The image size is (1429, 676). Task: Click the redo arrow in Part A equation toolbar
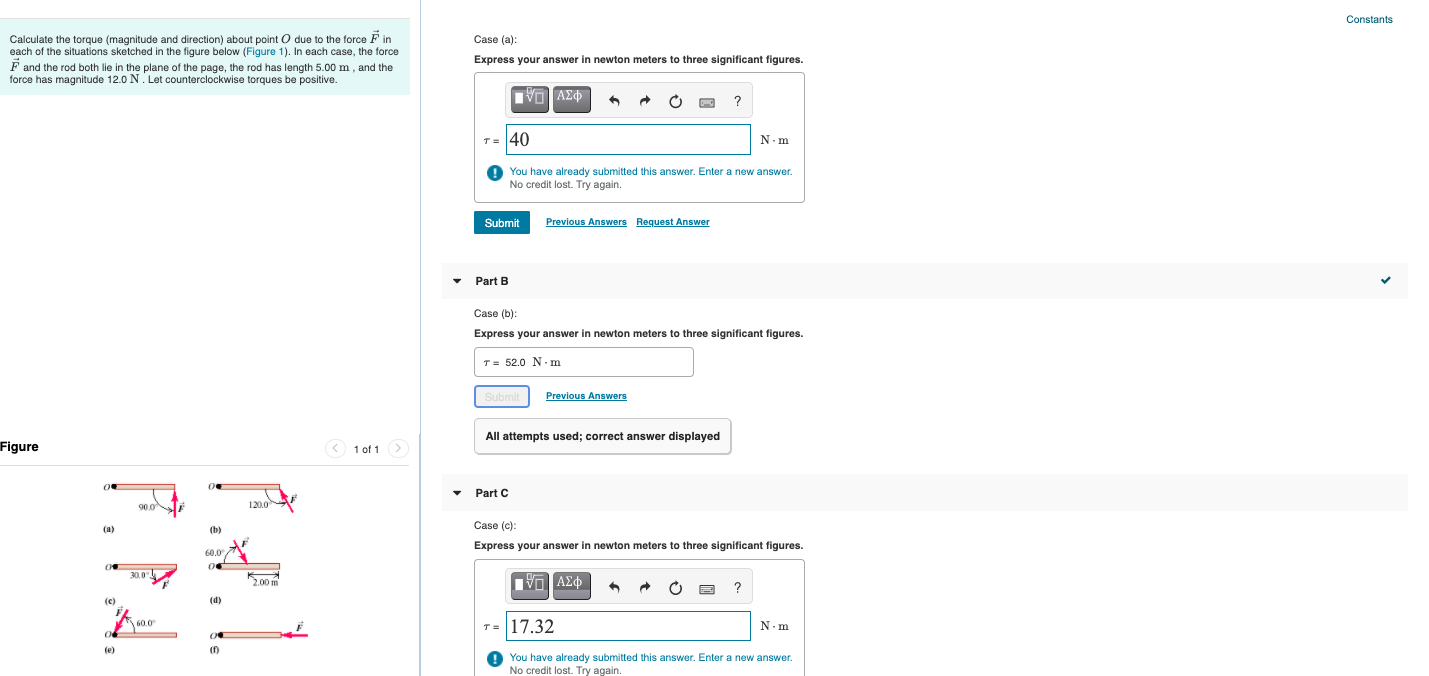[645, 100]
